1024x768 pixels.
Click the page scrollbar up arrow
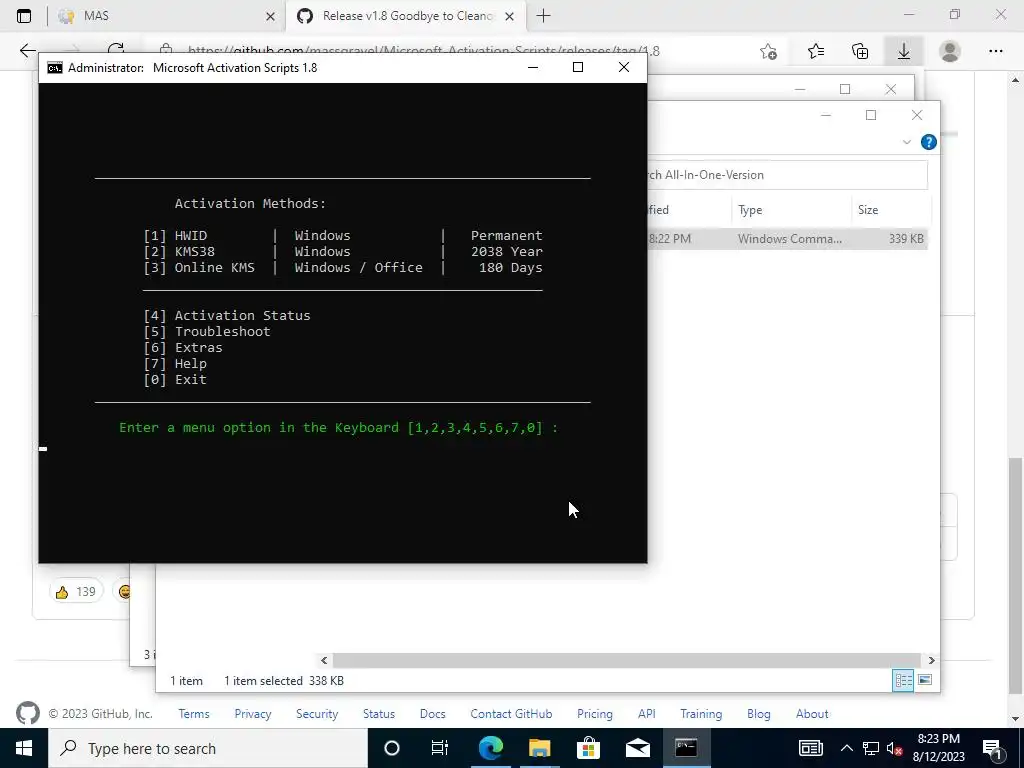[1015, 80]
